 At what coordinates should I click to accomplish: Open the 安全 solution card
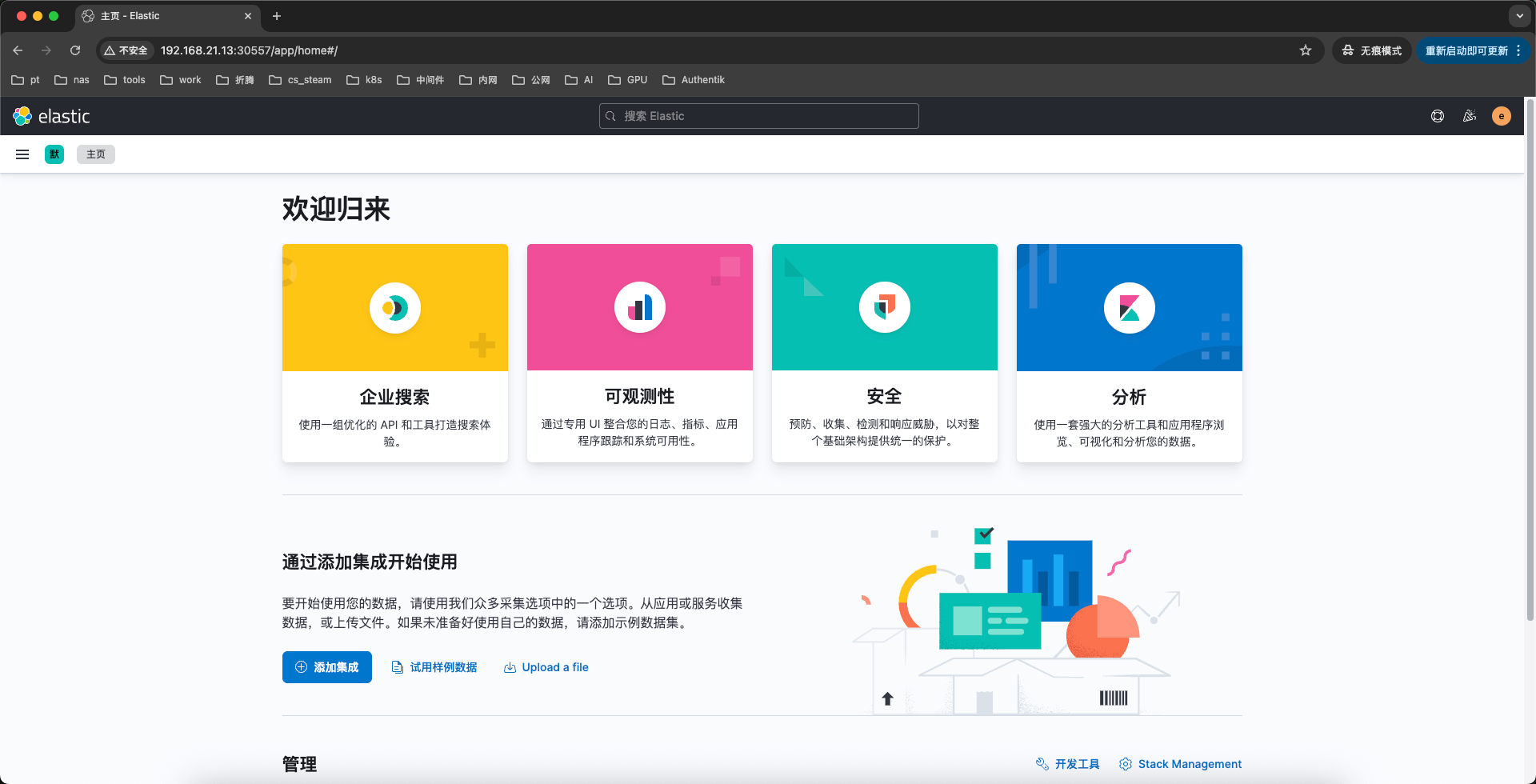[x=884, y=352]
